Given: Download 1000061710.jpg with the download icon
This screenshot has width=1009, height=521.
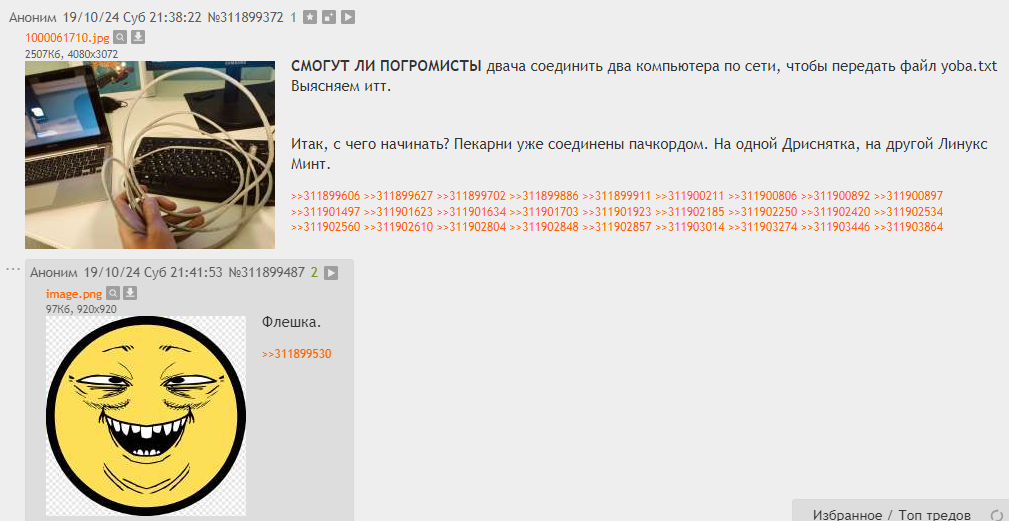Looking at the screenshot, I should point(138,37).
